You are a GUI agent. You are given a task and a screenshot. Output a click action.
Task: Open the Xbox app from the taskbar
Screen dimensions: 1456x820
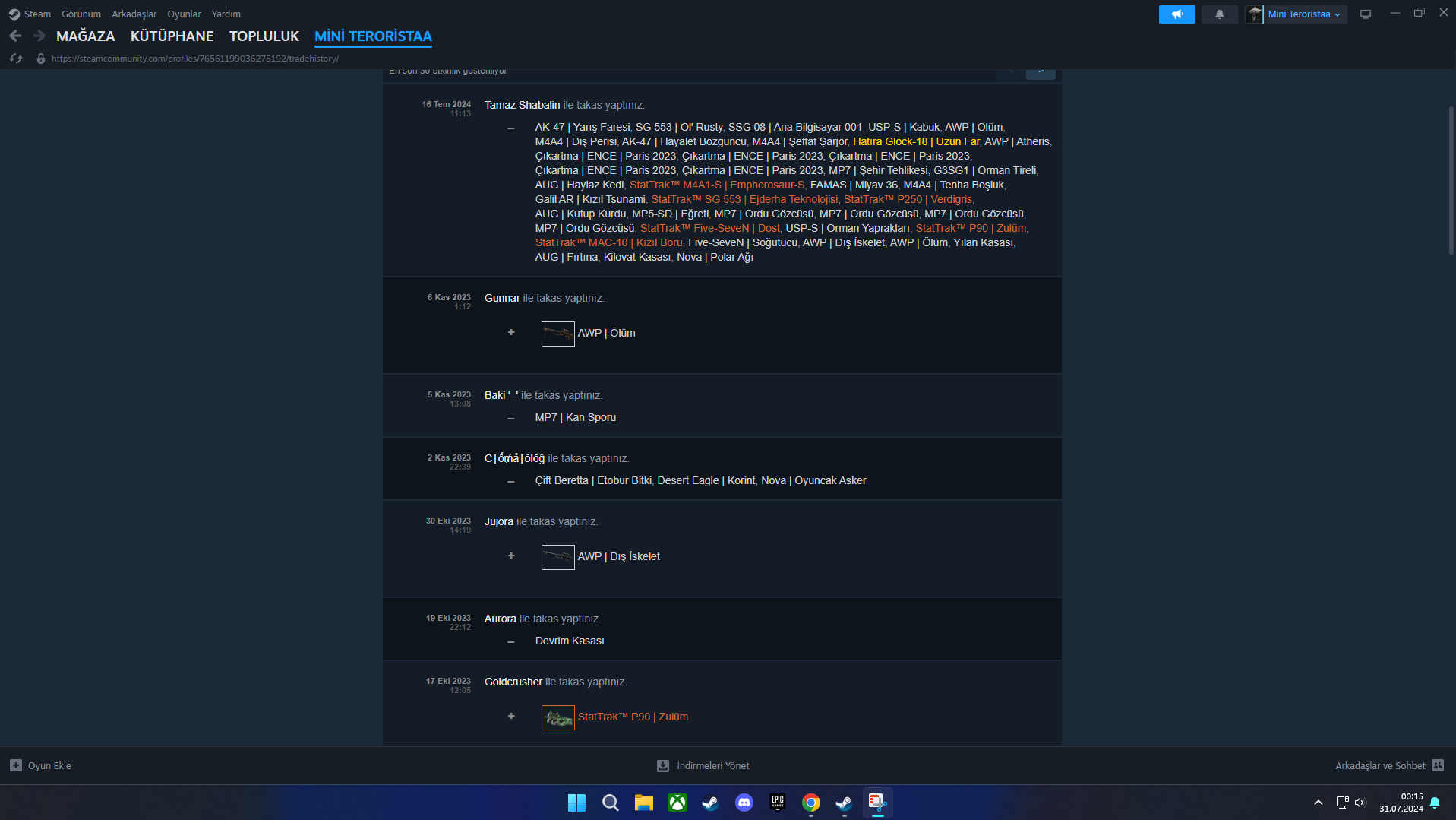pyautogui.click(x=677, y=803)
